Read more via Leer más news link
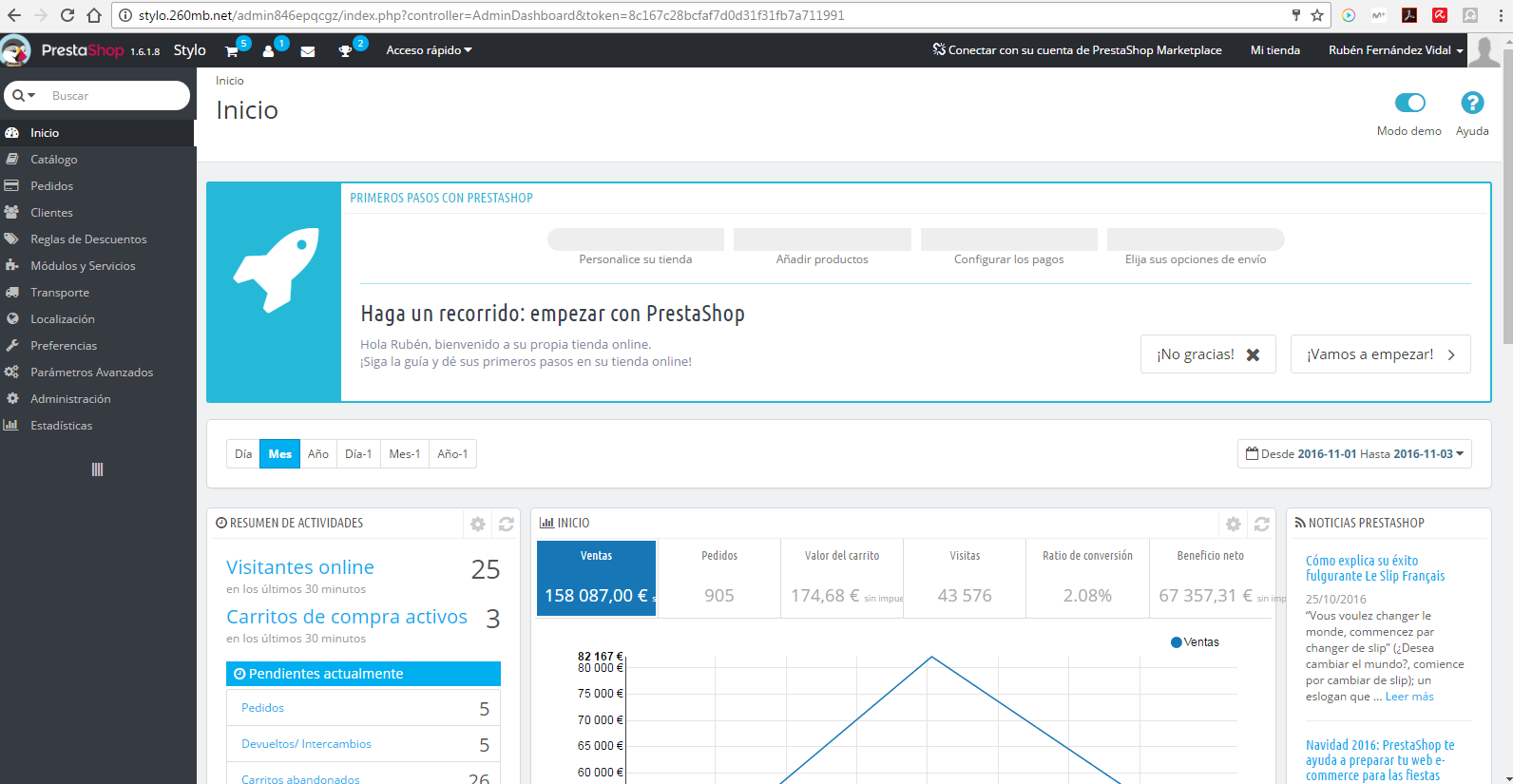Screen dimensions: 1513x784 pyautogui.click(x=1409, y=697)
